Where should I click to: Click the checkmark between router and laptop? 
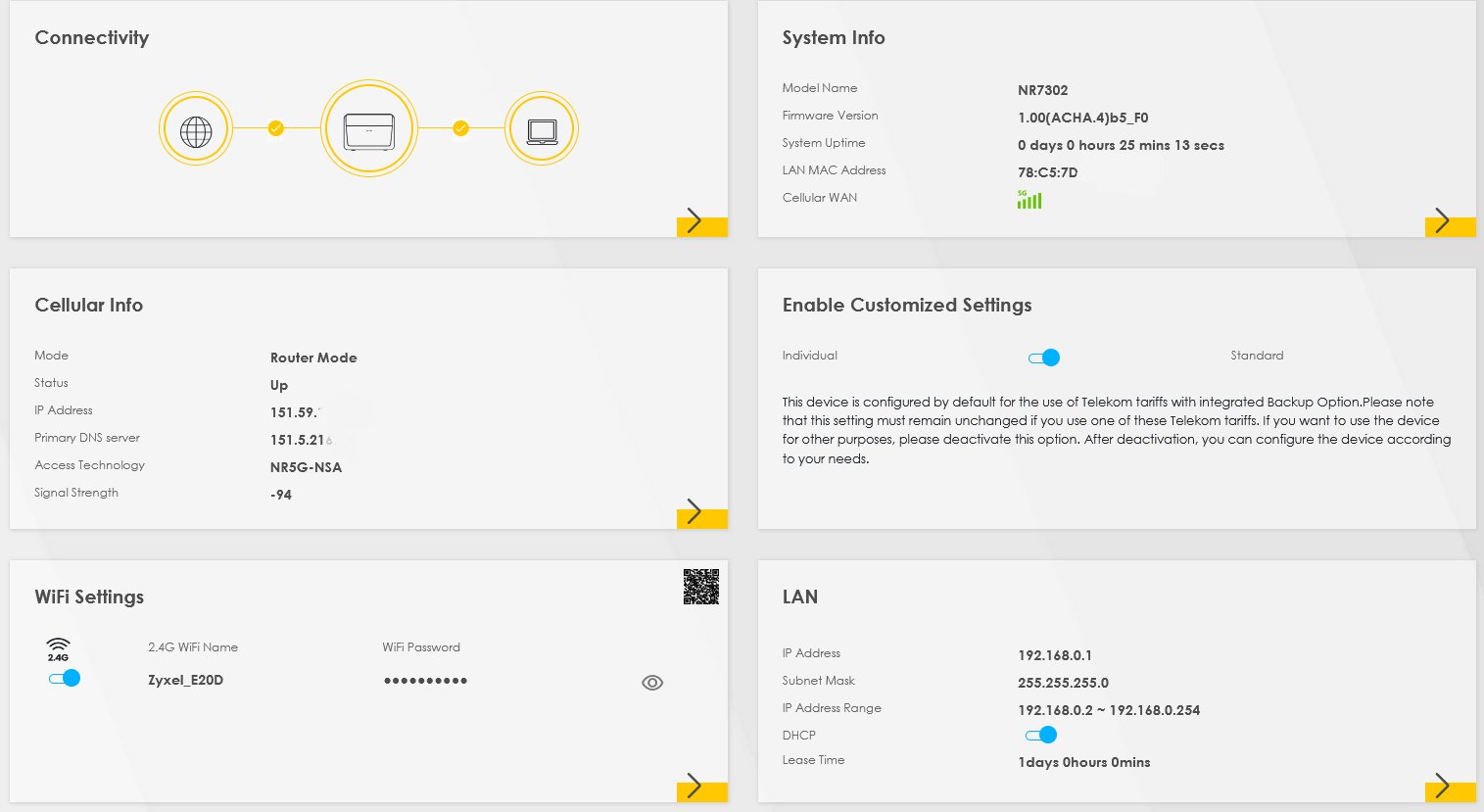460,128
